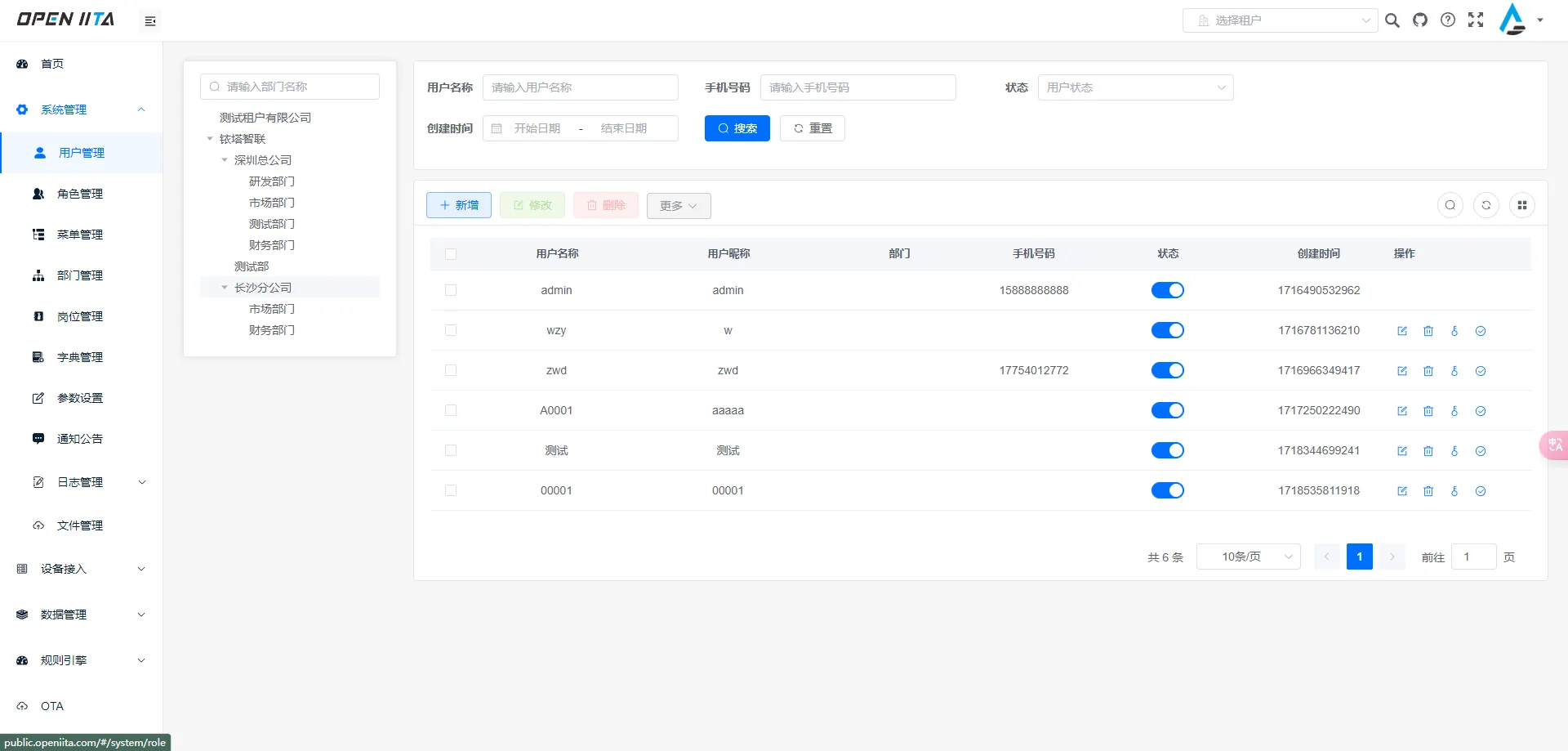Image resolution: width=1568 pixels, height=751 pixels.
Task: Open the header search magnifier icon
Action: pyautogui.click(x=1392, y=20)
